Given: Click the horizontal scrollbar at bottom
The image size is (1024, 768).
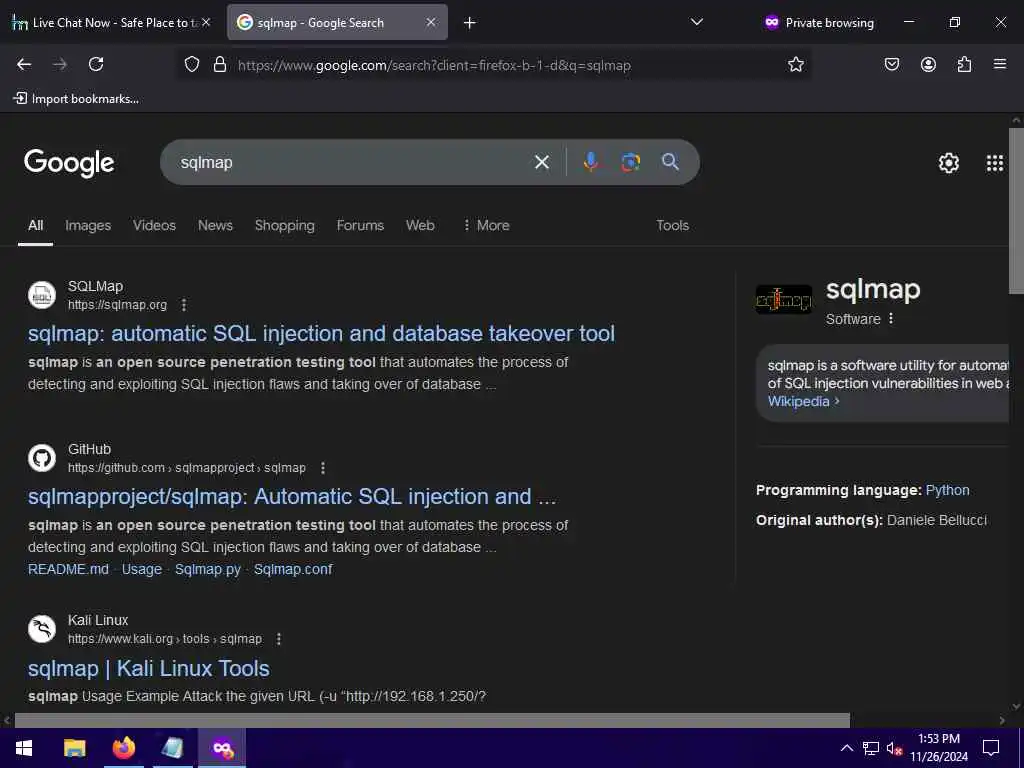Looking at the screenshot, I should [x=432, y=720].
